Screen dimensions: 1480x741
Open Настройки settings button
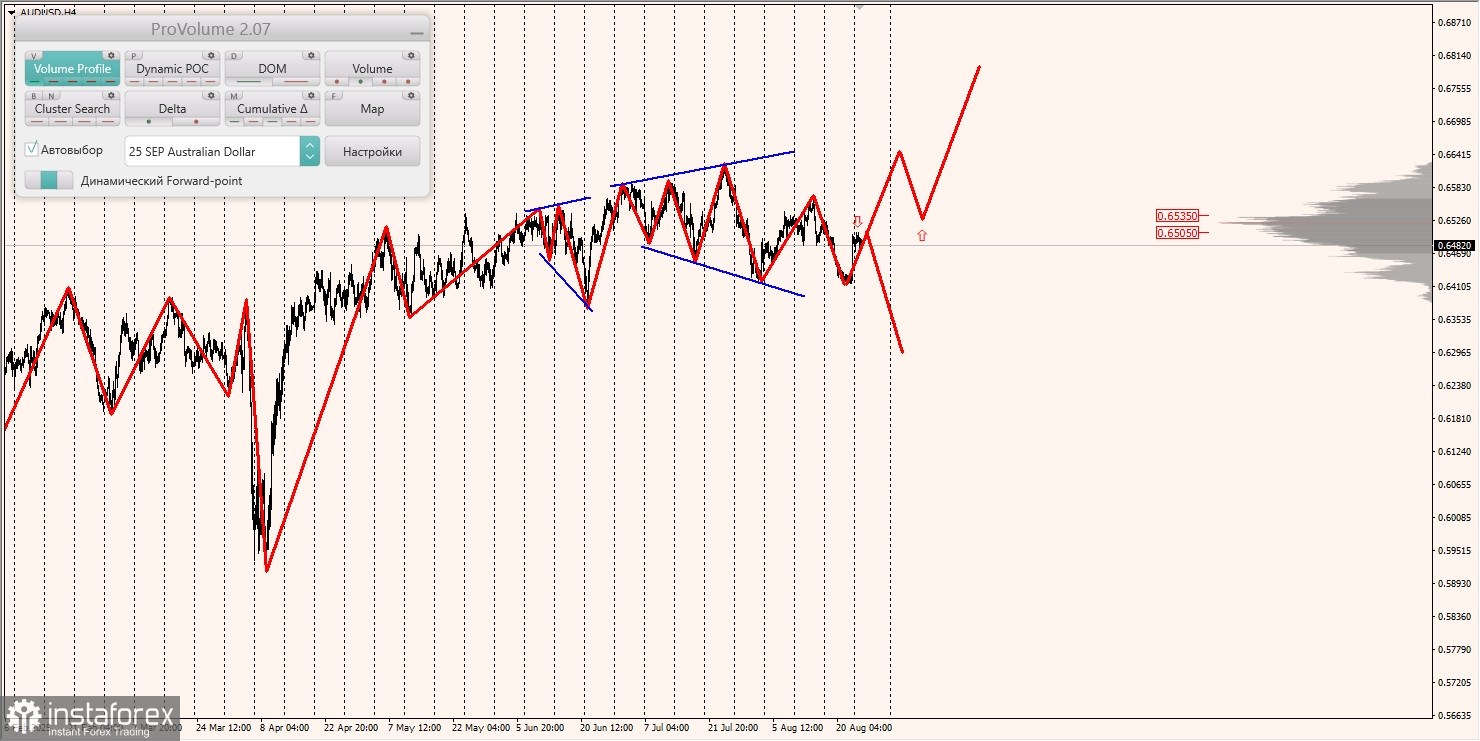coord(372,151)
